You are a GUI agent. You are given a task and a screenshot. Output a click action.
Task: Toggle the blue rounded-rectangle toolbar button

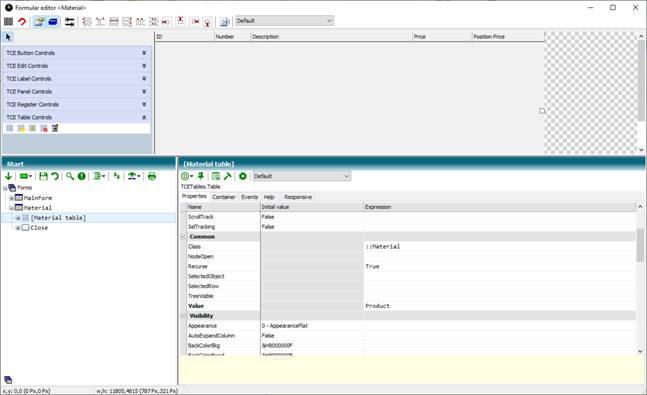pos(53,21)
